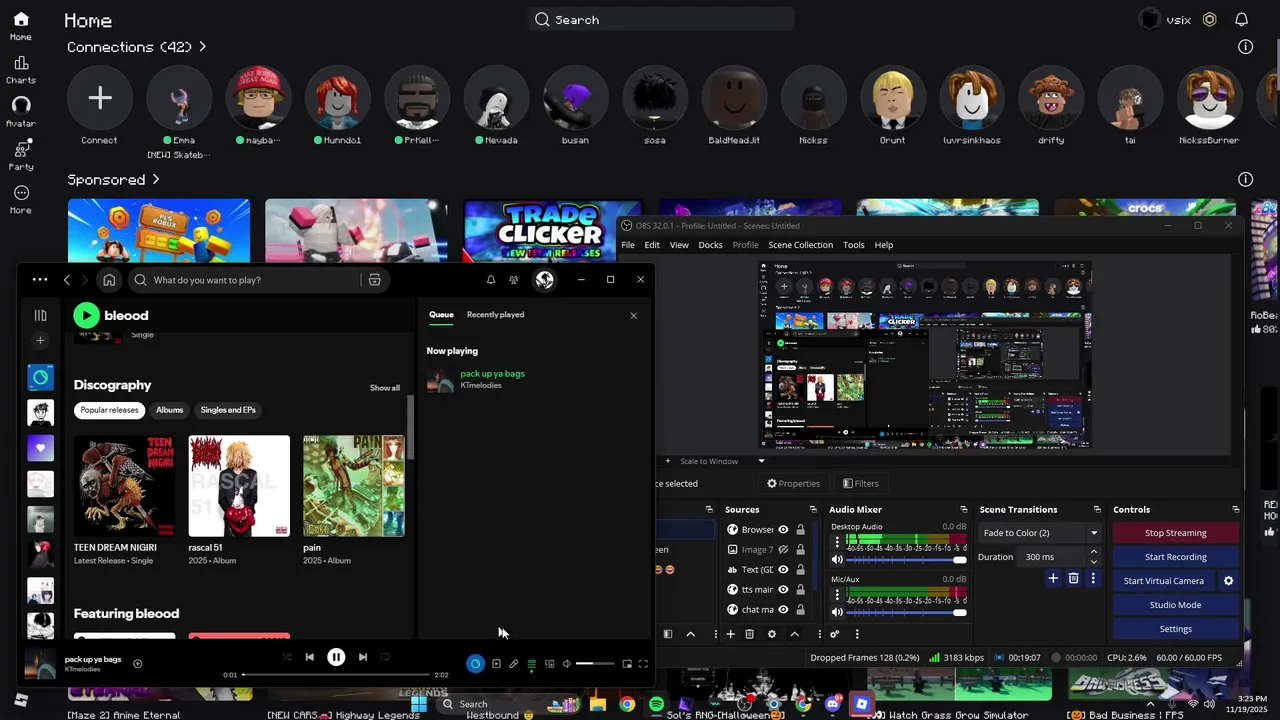1280x720 pixels.
Task: Expand Roblox Connections list arrow
Action: point(202,47)
